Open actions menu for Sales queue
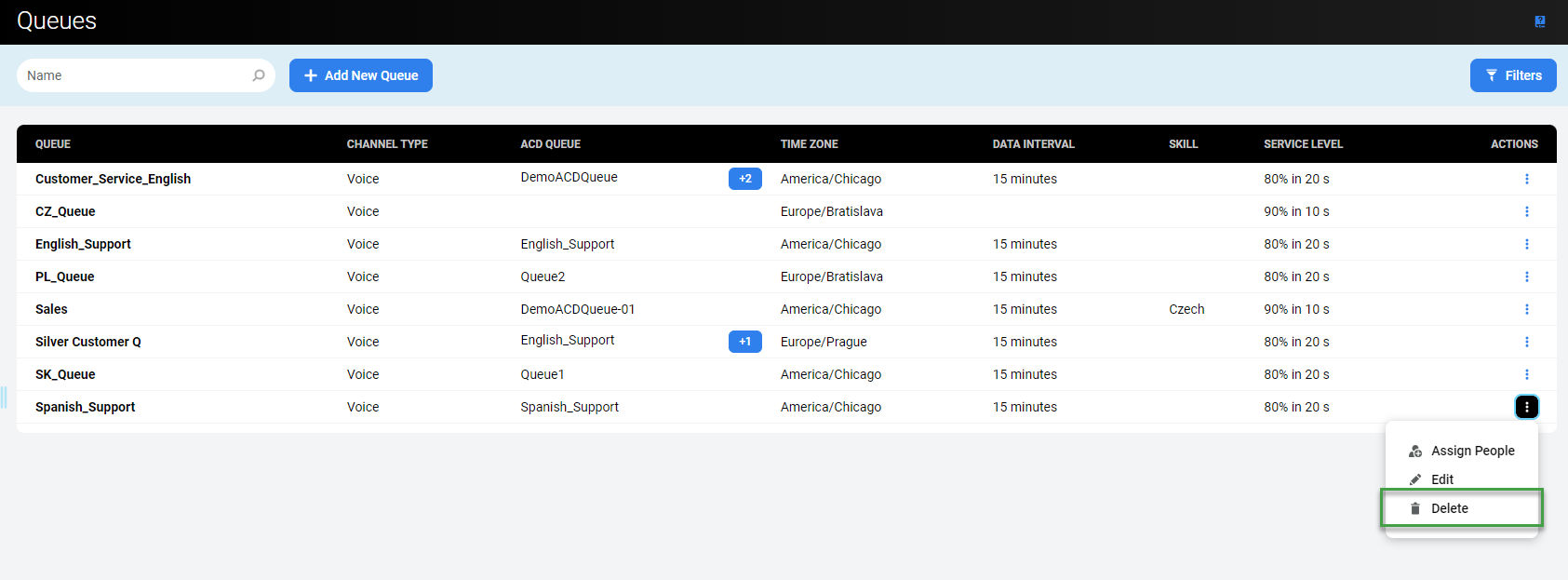This screenshot has width=1568, height=580. (x=1526, y=309)
